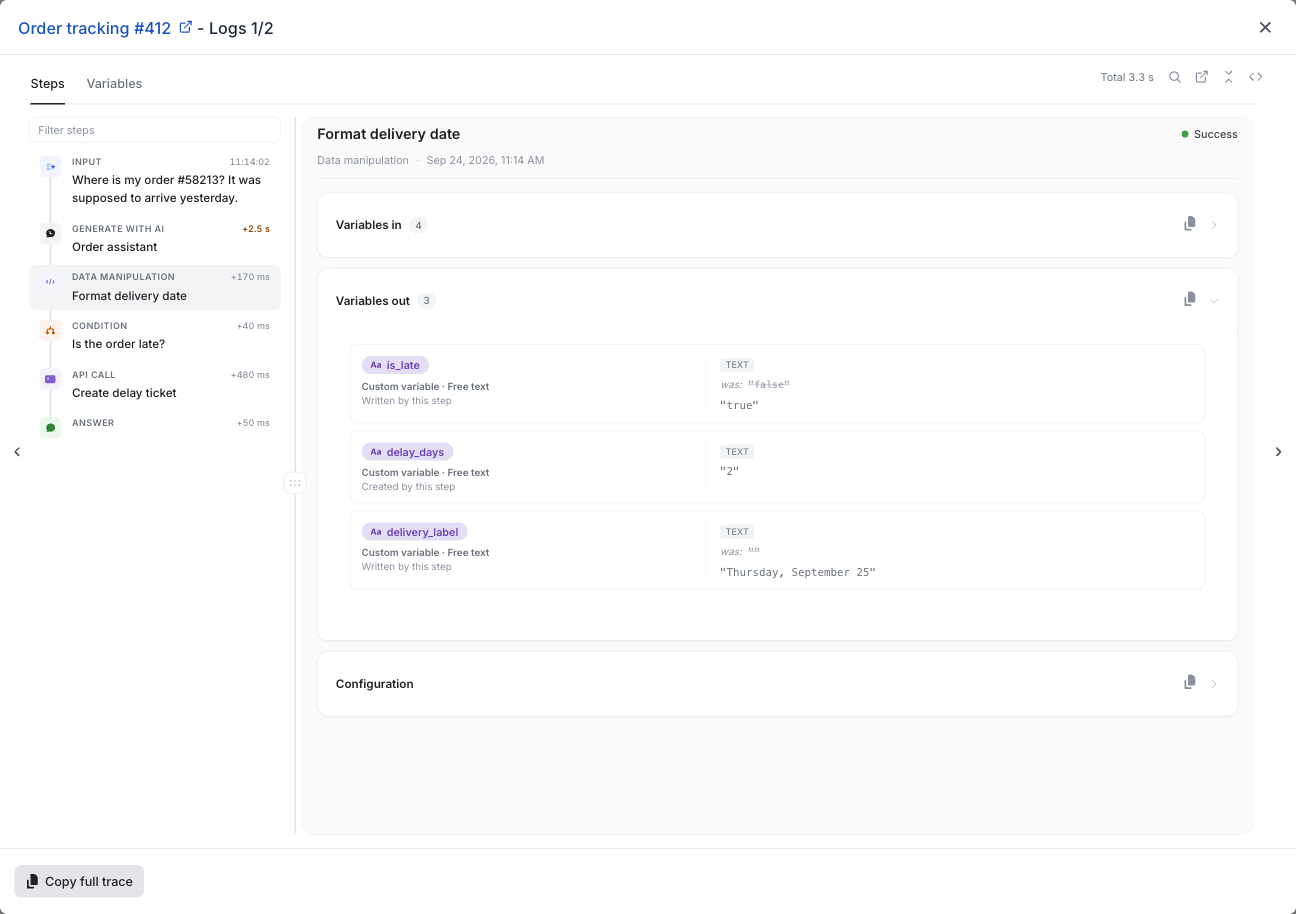Click the 11:14:02 timestamp
Viewport: 1296px width, 914px height.
point(249,162)
